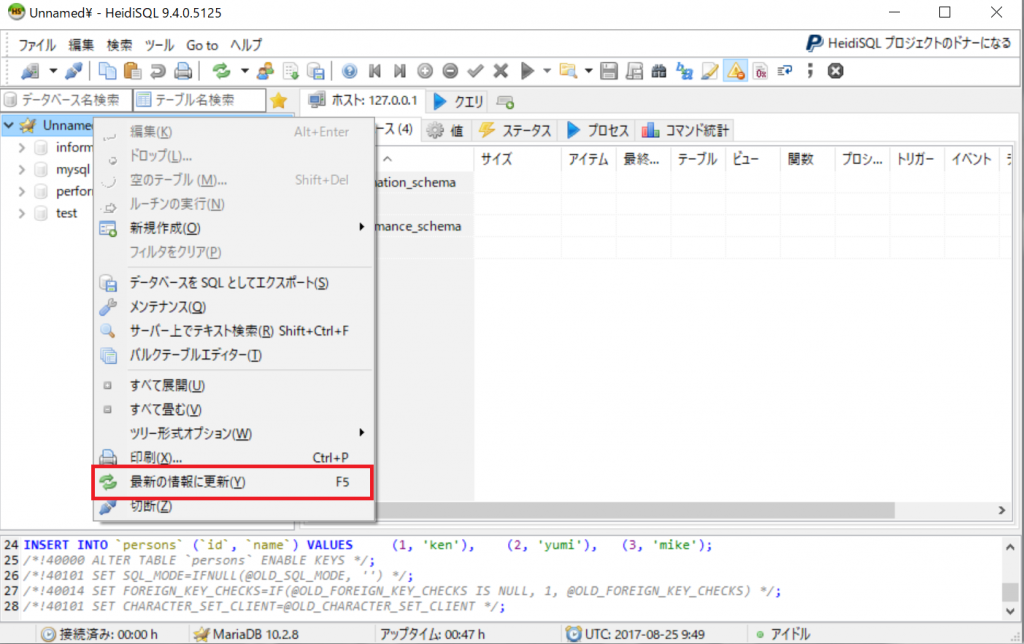The height and width of the screenshot is (644, 1024).
Task: Choose データベースを SQL としてエクスポート
Action: [x=233, y=283]
